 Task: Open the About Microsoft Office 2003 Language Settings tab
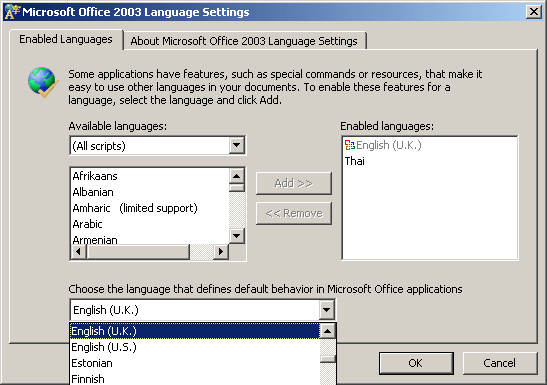click(244, 41)
